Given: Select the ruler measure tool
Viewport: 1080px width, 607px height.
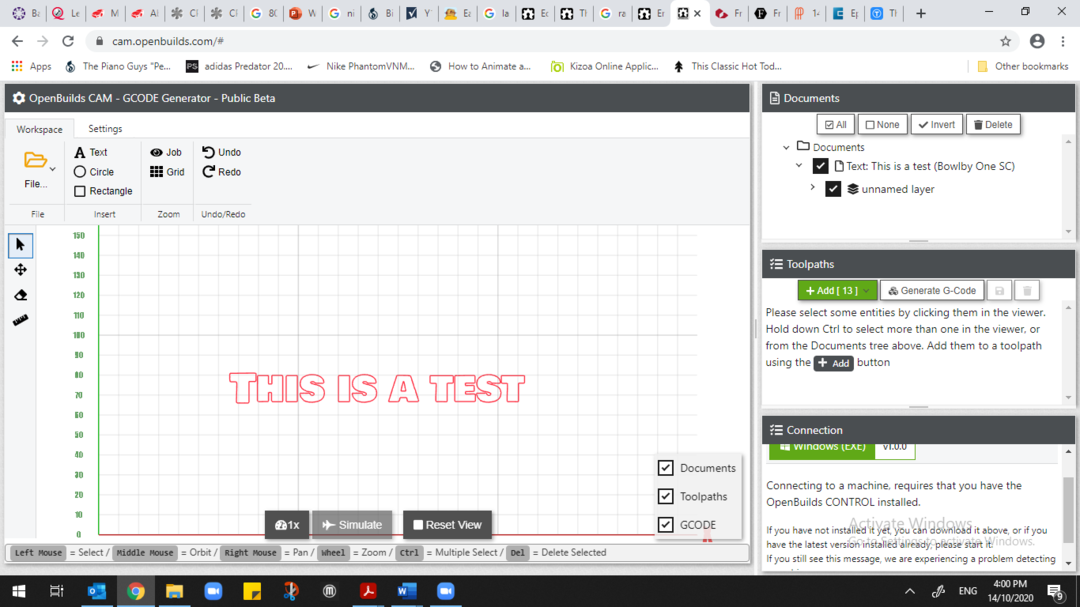Looking at the screenshot, I should pyautogui.click(x=20, y=320).
